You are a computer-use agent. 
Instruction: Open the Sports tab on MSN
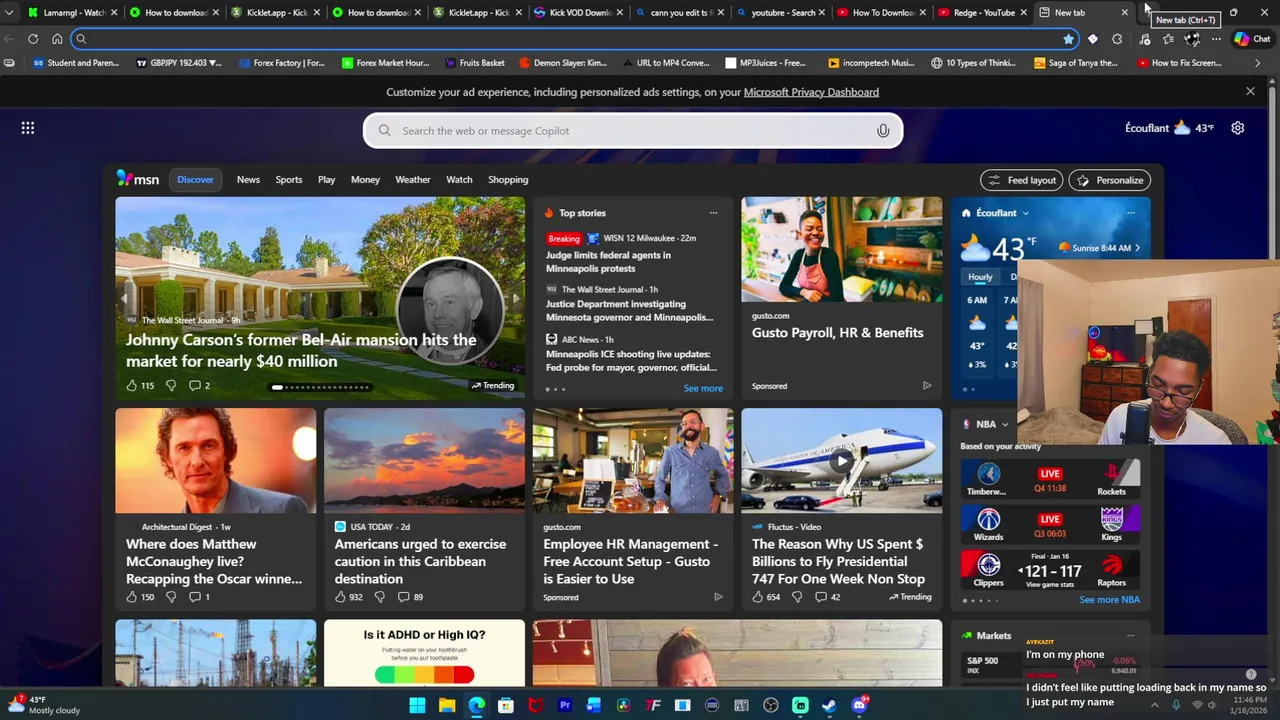click(289, 180)
